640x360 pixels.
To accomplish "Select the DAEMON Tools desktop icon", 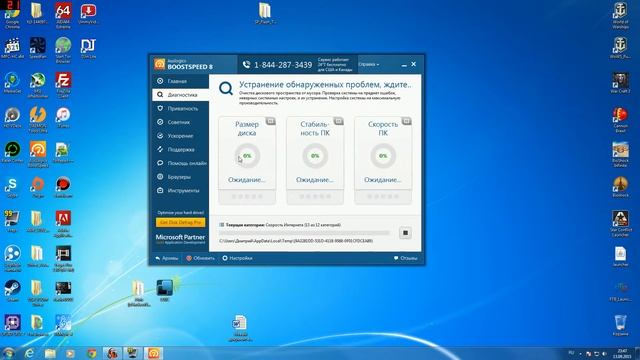I will [x=38, y=120].
